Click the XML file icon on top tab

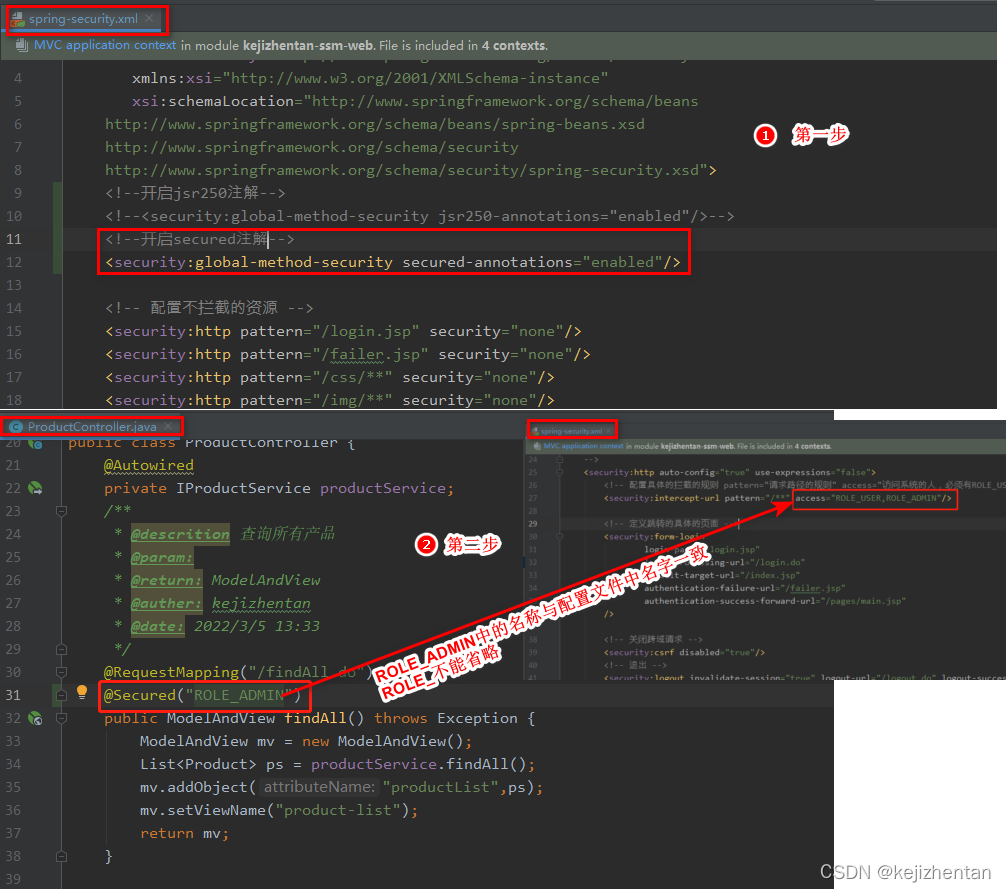(18, 19)
